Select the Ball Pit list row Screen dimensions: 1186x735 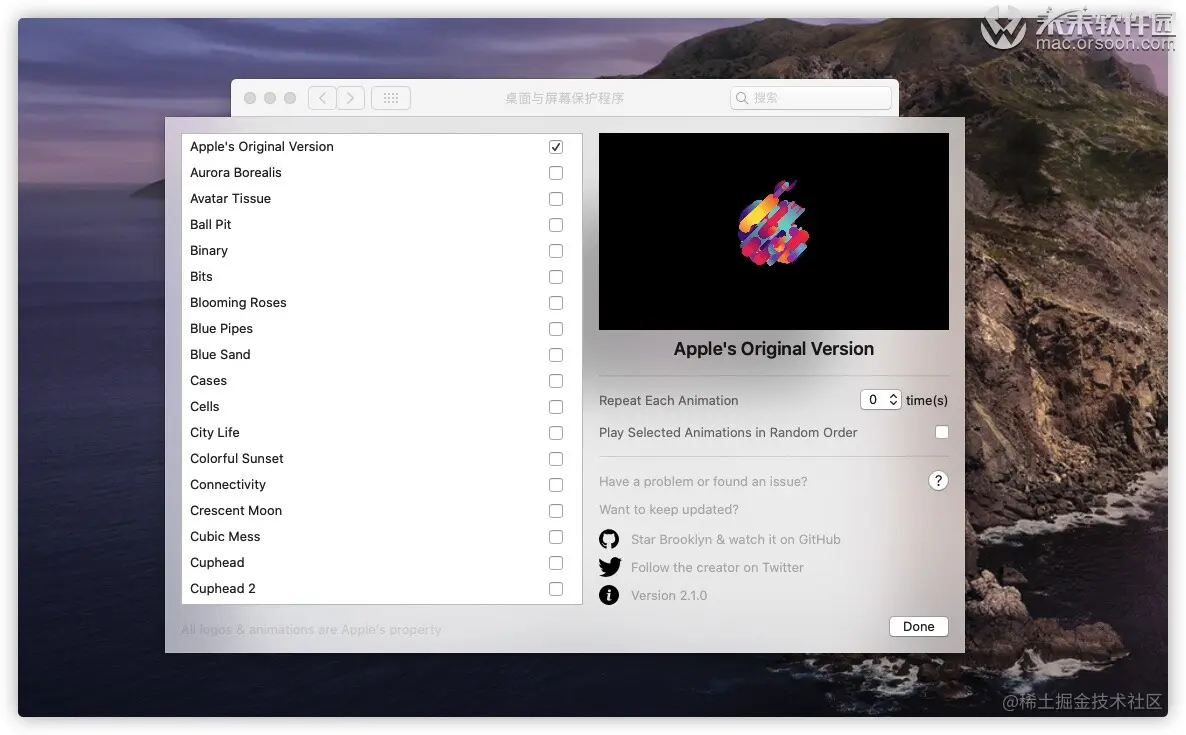(x=382, y=225)
